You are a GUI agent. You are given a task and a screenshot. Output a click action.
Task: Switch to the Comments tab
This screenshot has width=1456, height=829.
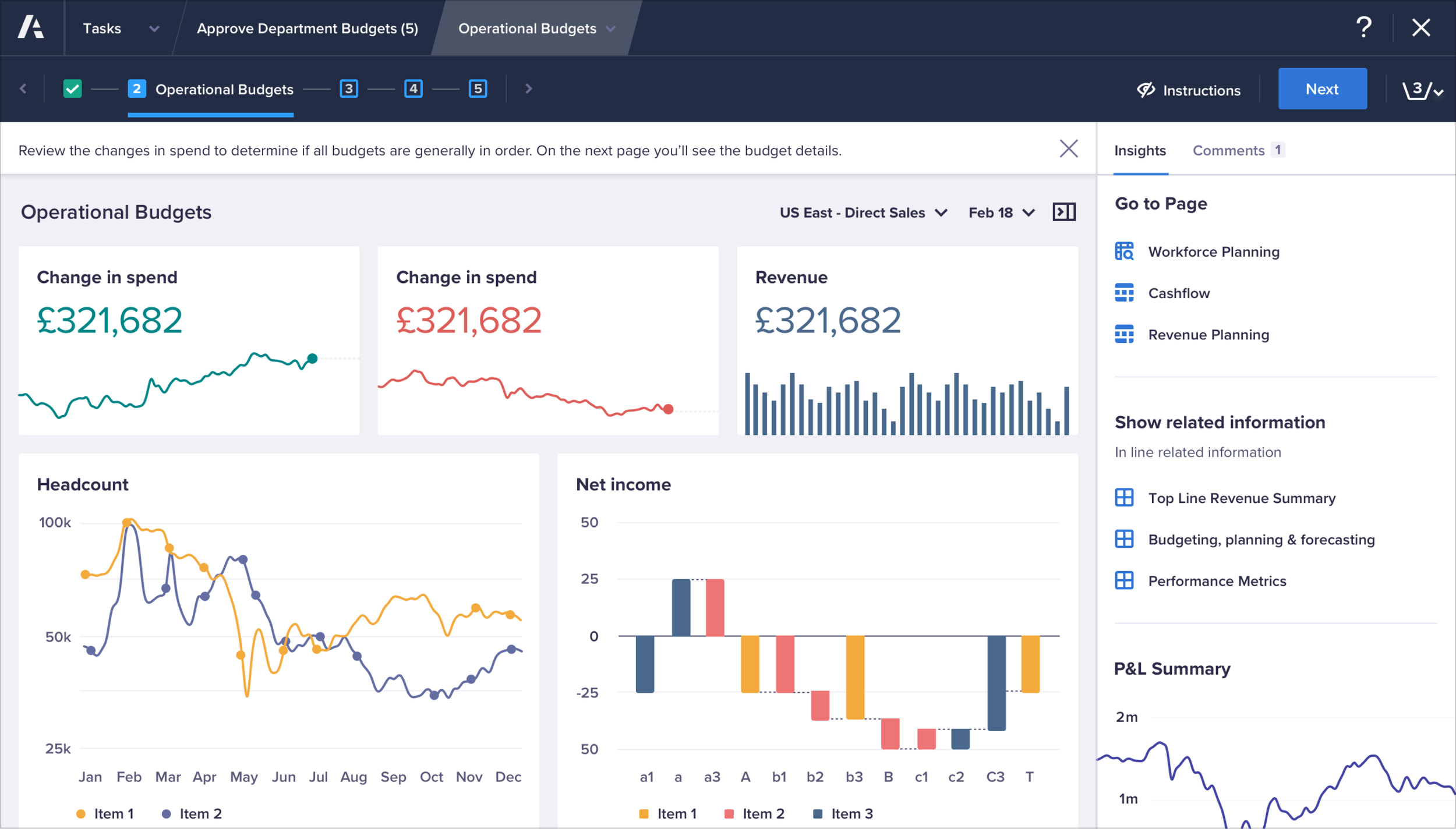(1229, 150)
